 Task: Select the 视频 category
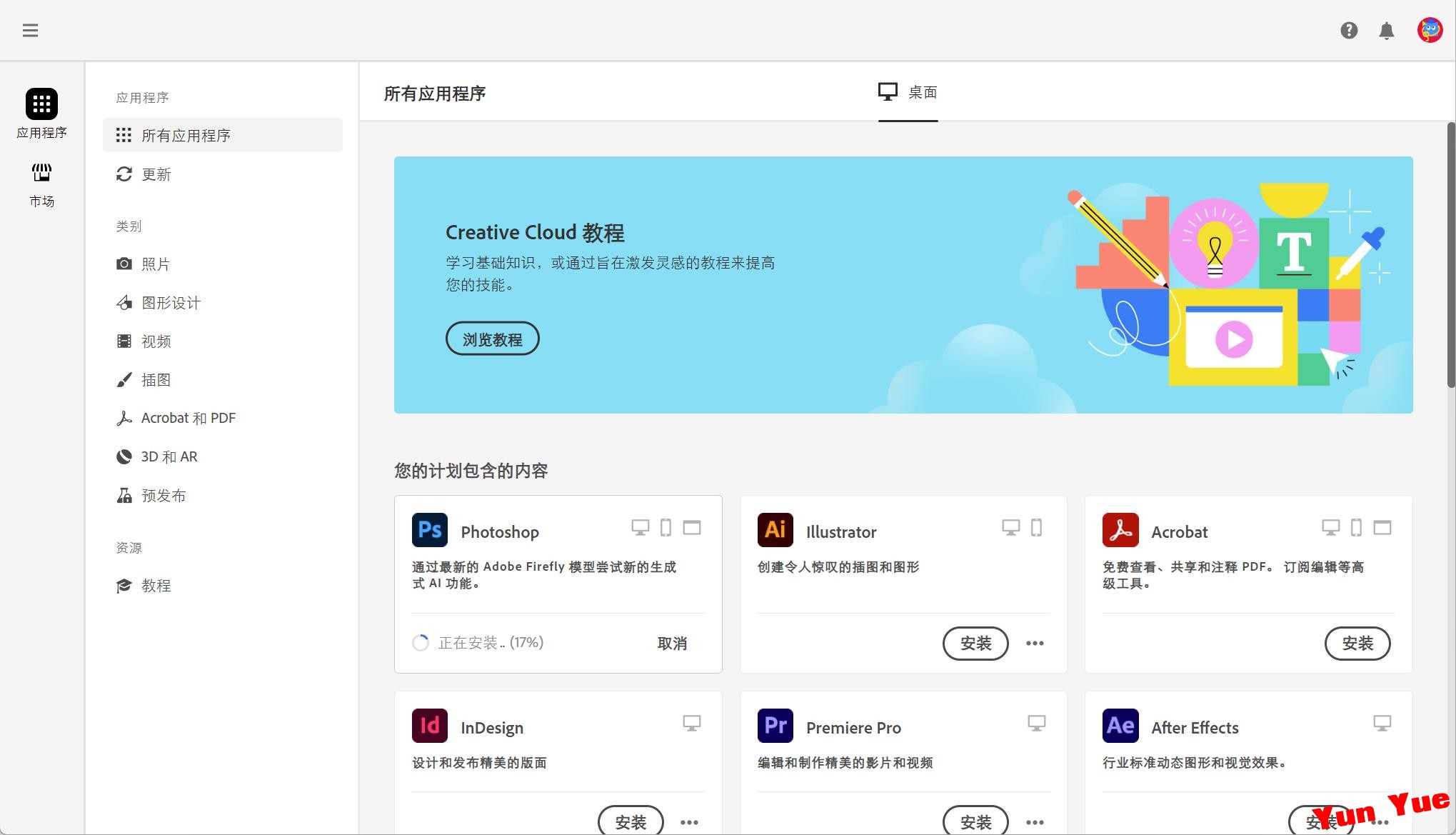(223, 341)
